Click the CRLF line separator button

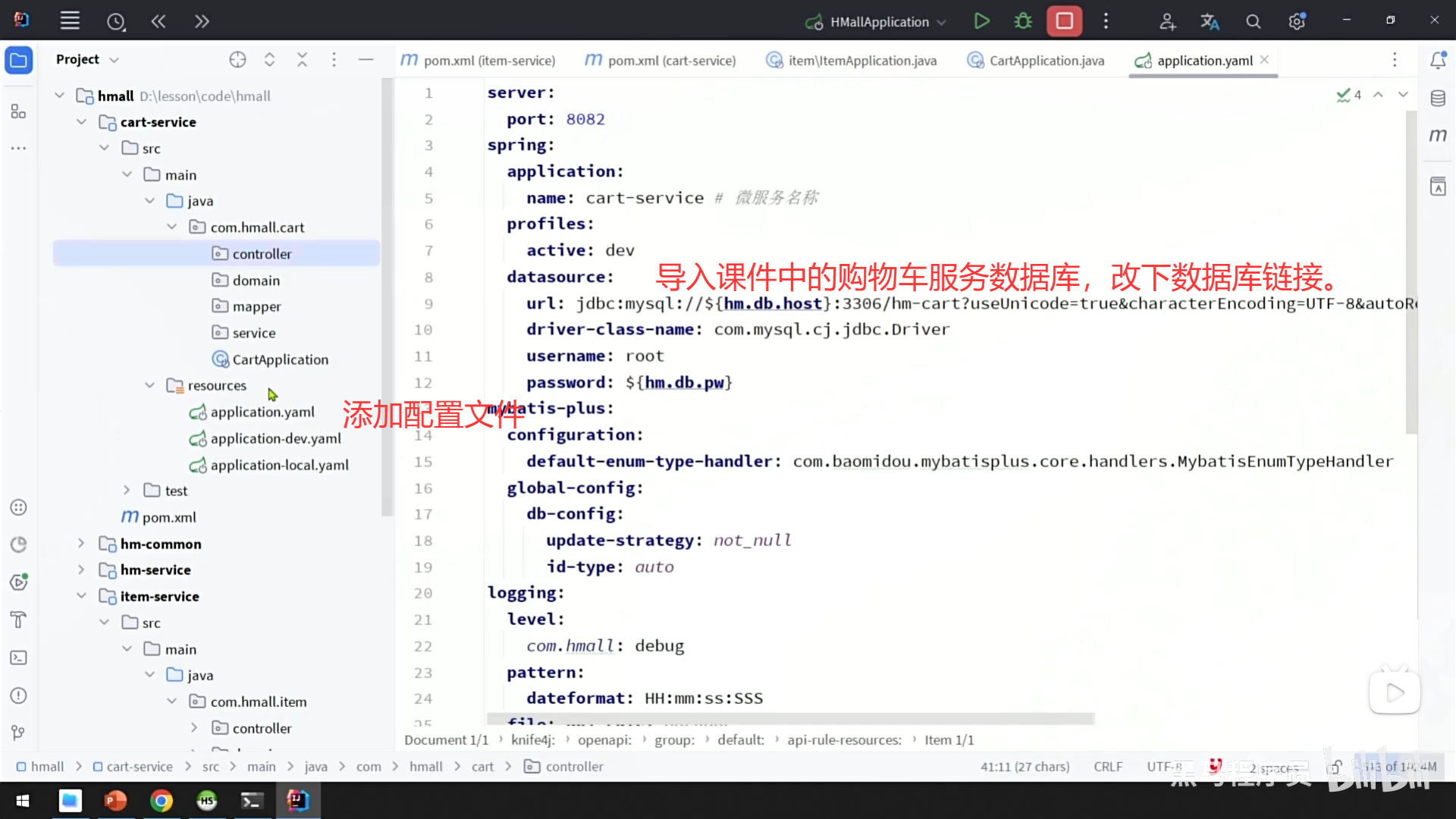[1108, 767]
